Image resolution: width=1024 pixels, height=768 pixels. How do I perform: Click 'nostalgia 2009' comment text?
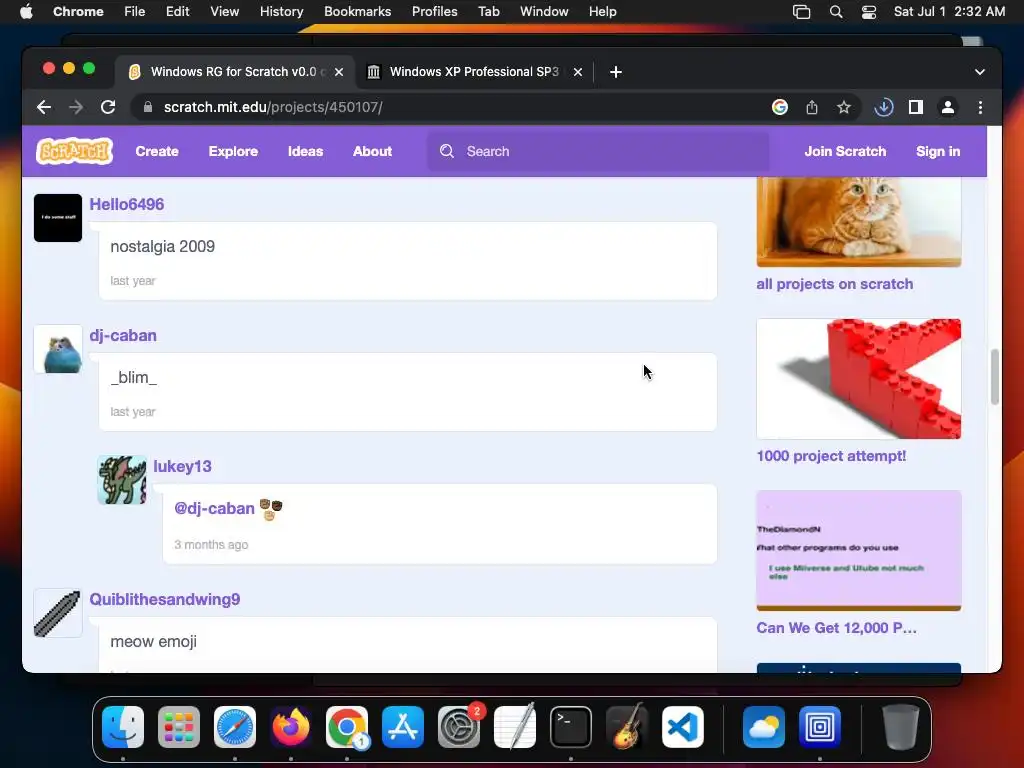click(163, 246)
